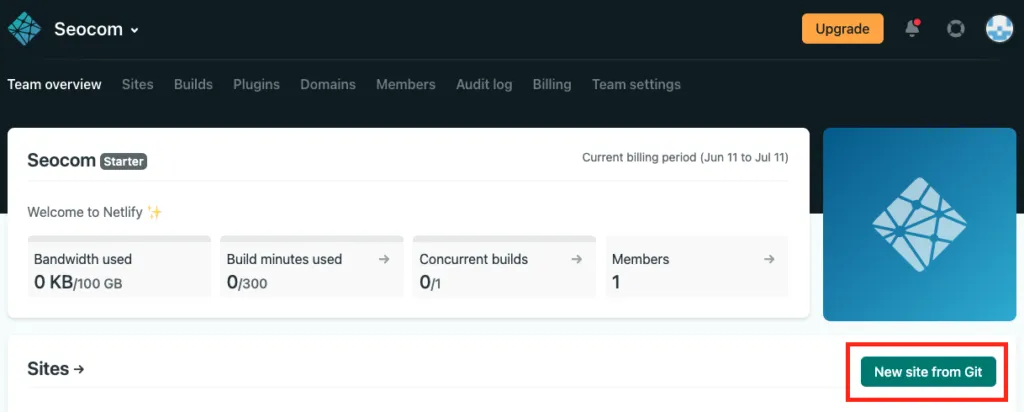Click the Netlify logo in the header
1024x412 pixels.
pyautogui.click(x=24, y=29)
